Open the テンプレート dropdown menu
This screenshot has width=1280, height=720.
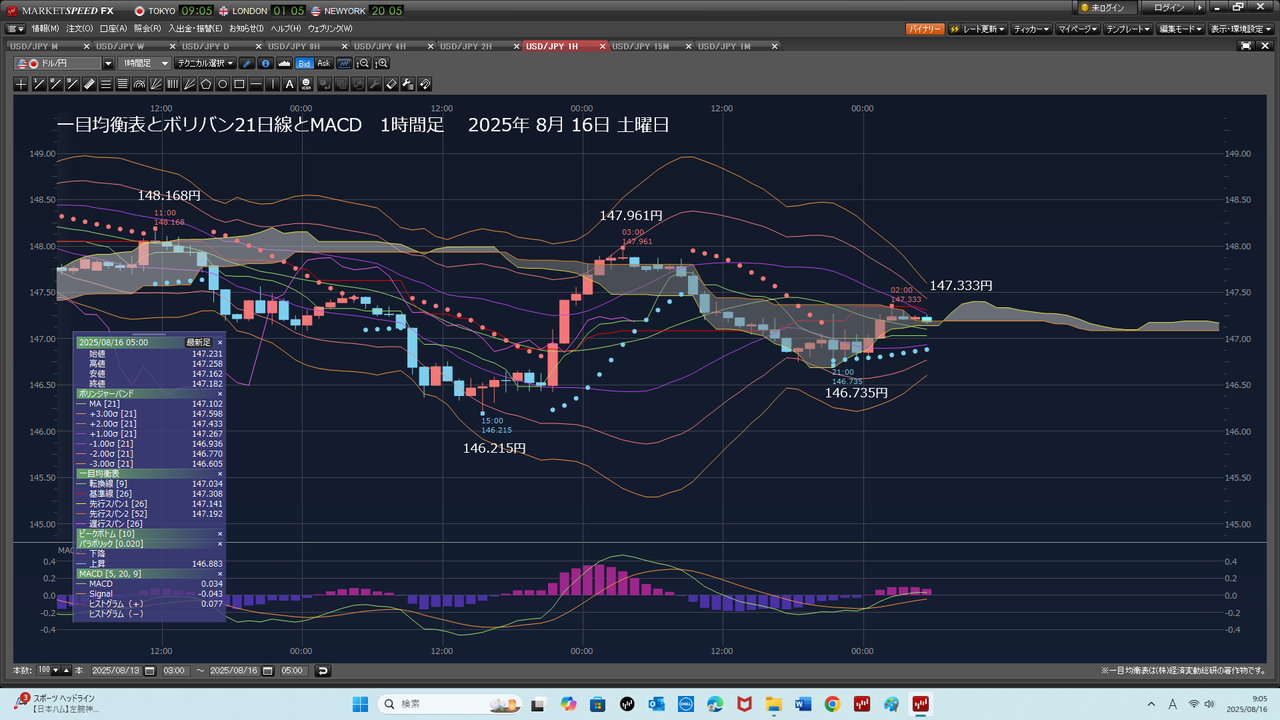click(x=1130, y=29)
